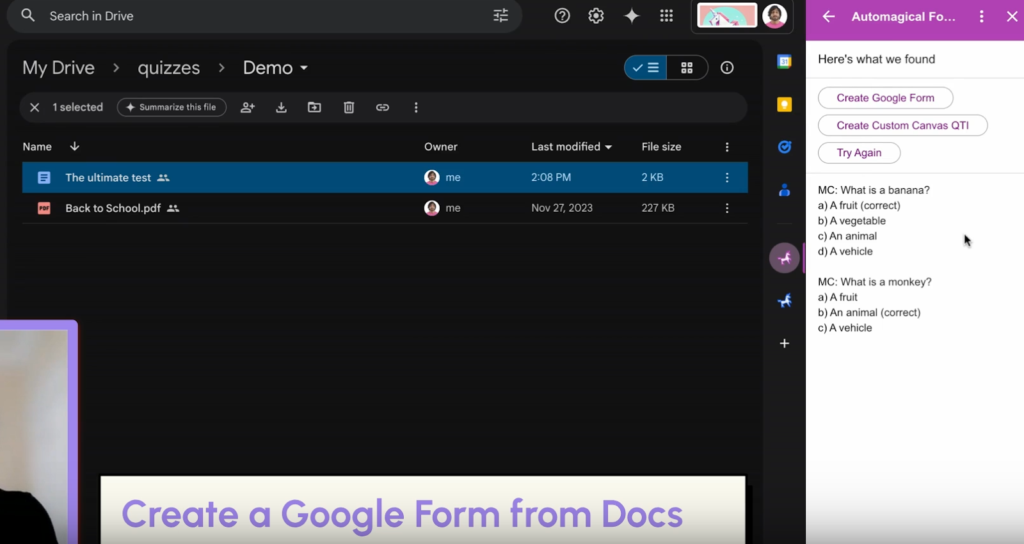Reverse sort direction arrow by Name
This screenshot has height=544, width=1024.
(x=74, y=146)
